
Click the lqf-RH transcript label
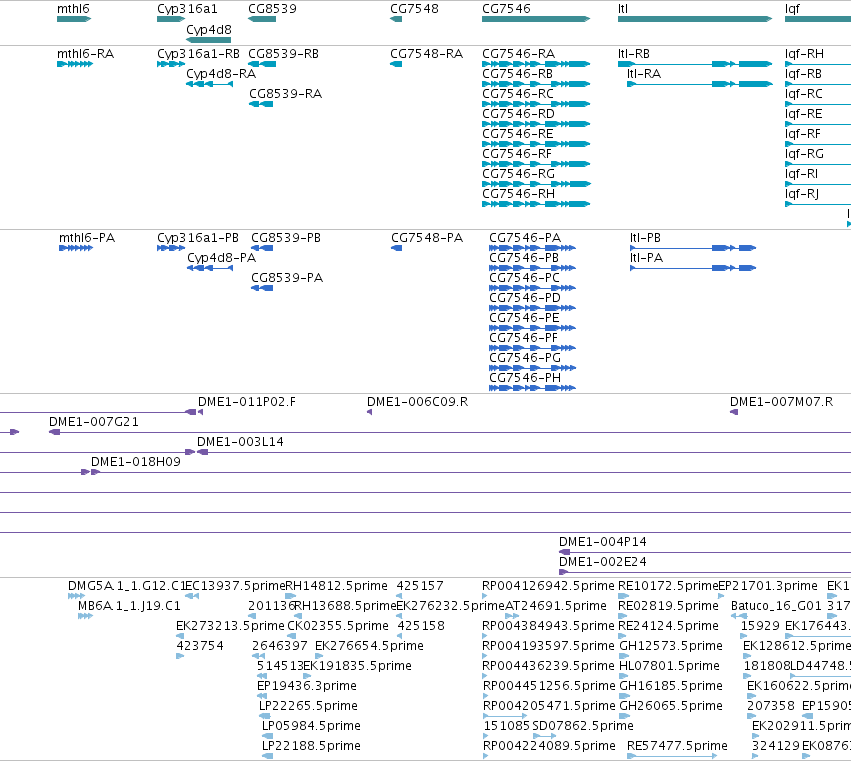(x=804, y=54)
